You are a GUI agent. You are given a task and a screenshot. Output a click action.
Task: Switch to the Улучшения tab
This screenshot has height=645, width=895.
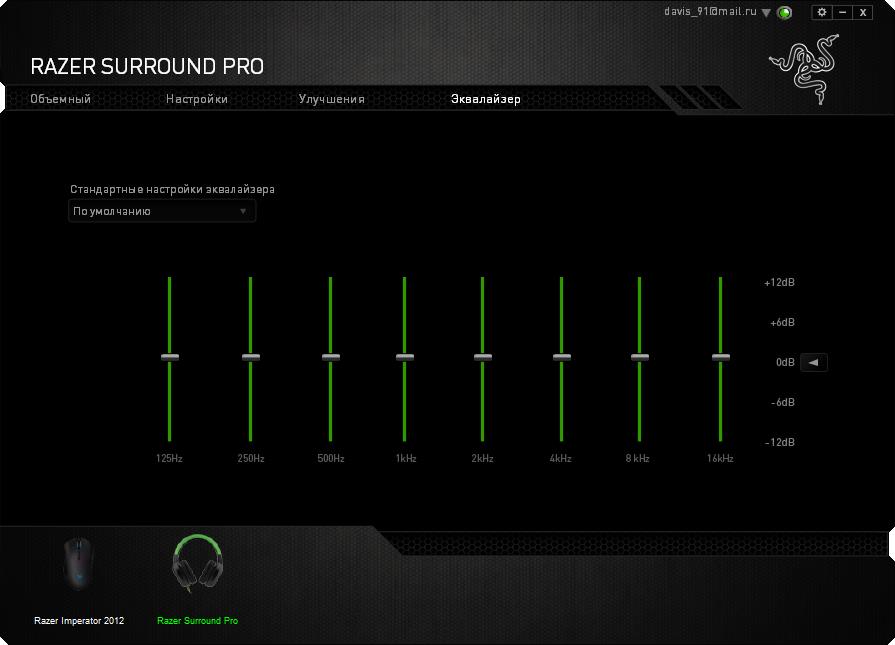click(x=332, y=99)
